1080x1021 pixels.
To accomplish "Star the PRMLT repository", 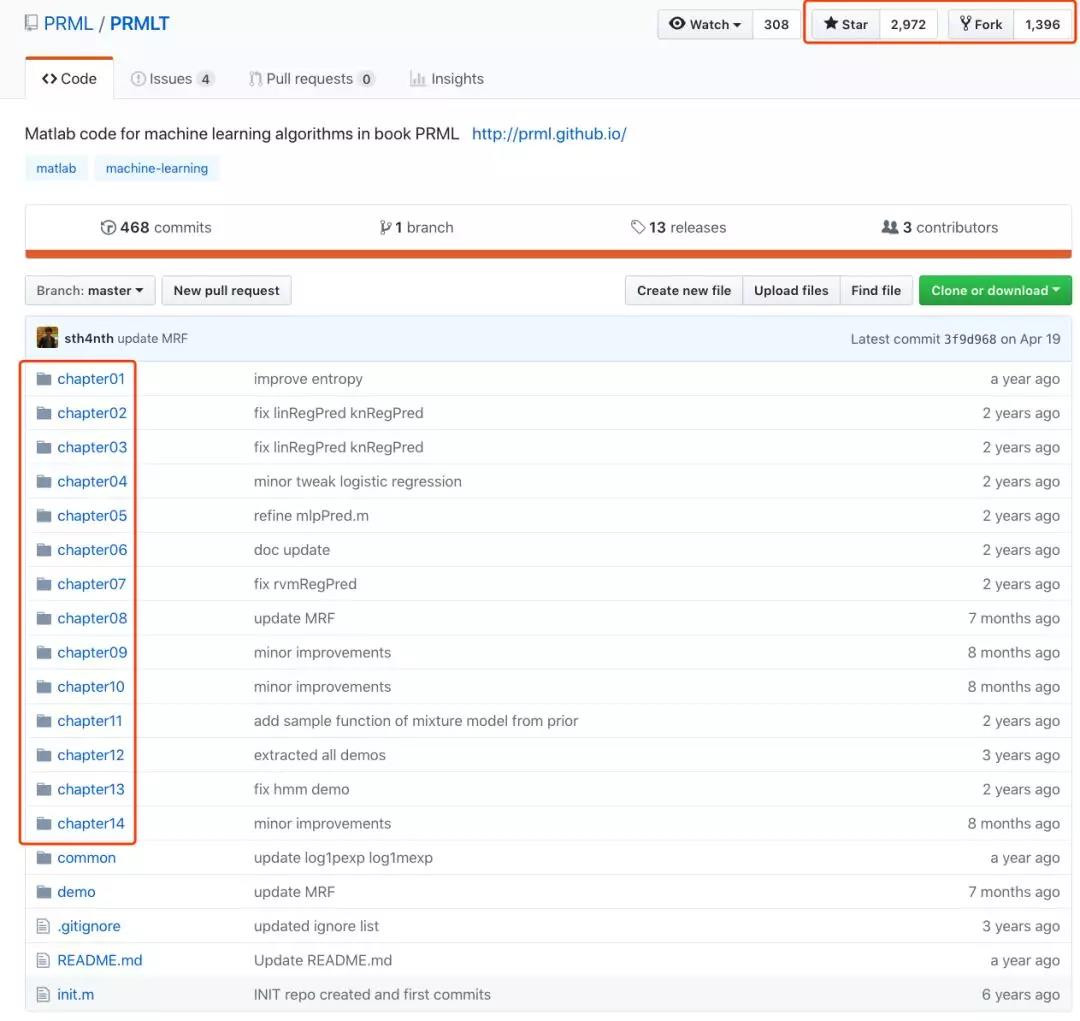I will (x=846, y=24).
